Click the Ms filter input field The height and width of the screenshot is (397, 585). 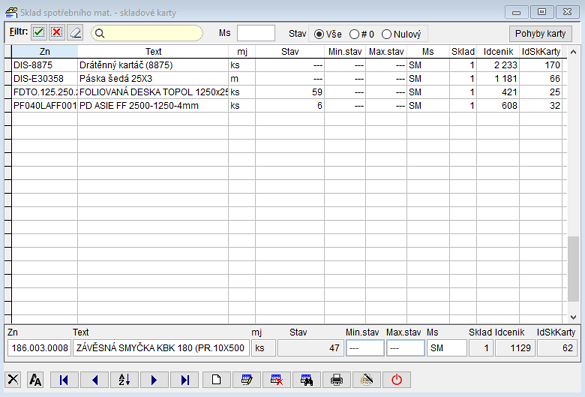click(x=256, y=33)
